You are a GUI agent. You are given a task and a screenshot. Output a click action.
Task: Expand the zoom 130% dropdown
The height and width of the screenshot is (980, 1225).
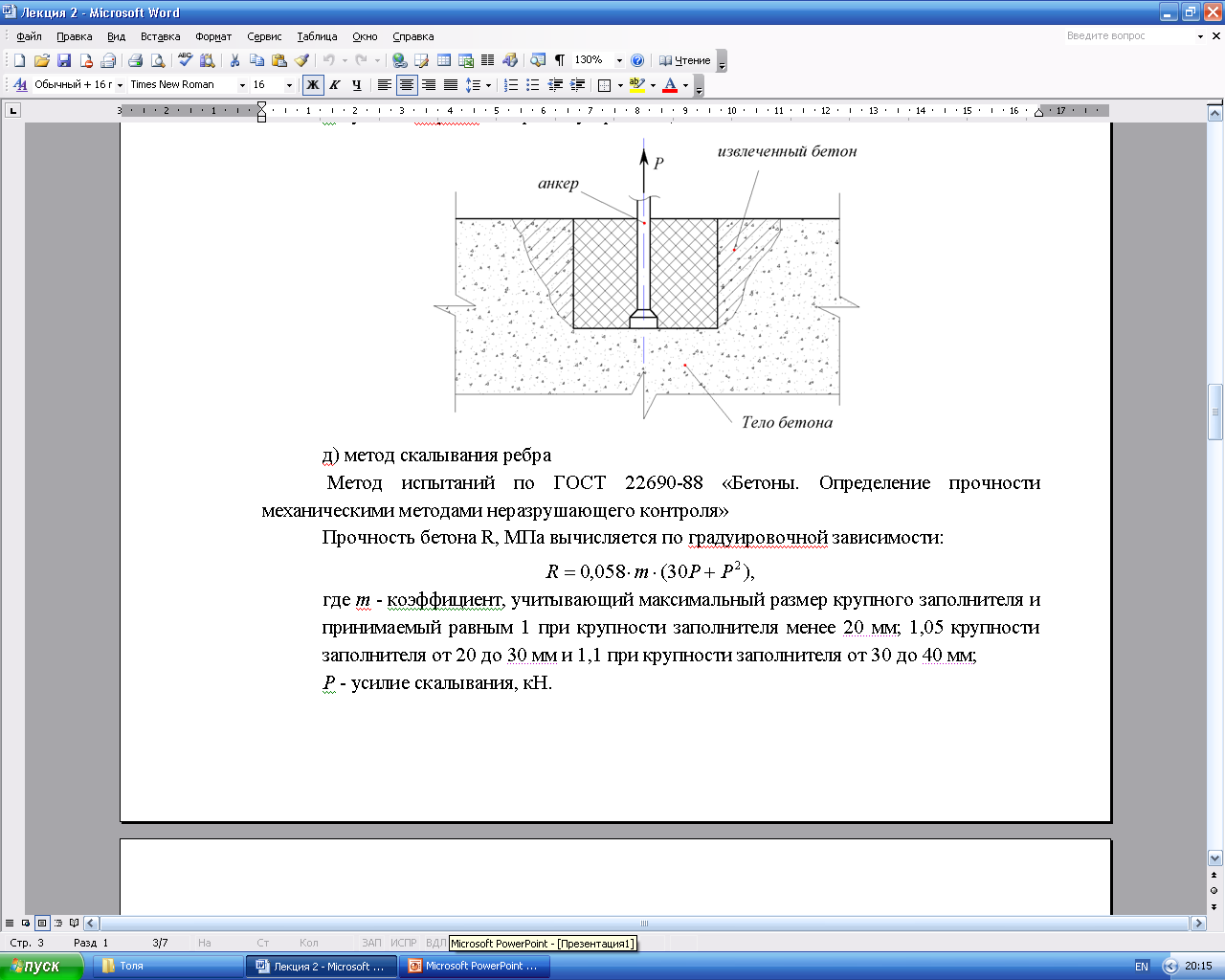click(619, 60)
